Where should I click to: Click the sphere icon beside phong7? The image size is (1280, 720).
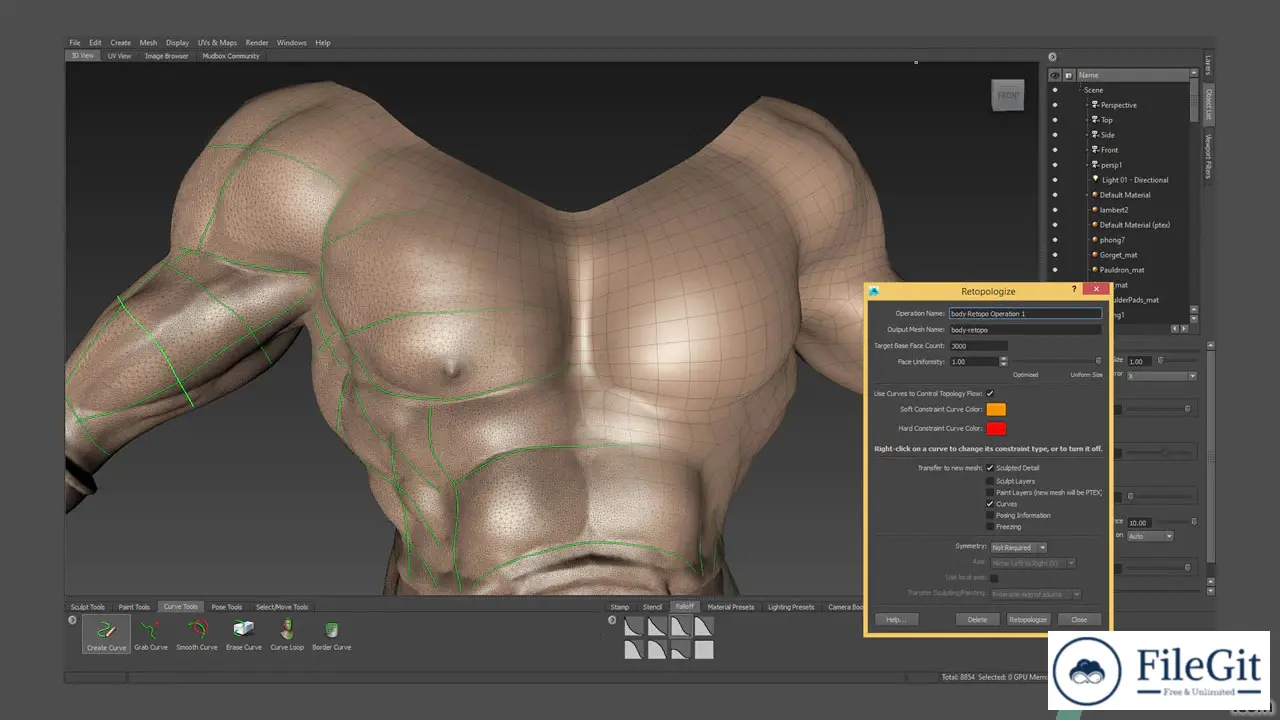pos(1095,240)
